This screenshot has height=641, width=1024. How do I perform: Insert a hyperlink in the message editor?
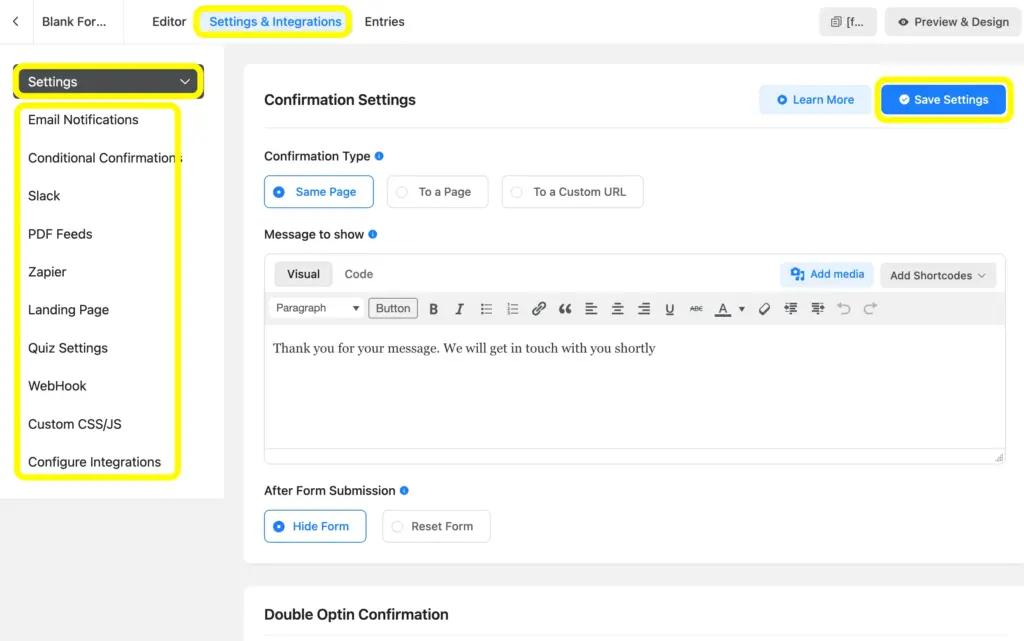click(x=539, y=308)
